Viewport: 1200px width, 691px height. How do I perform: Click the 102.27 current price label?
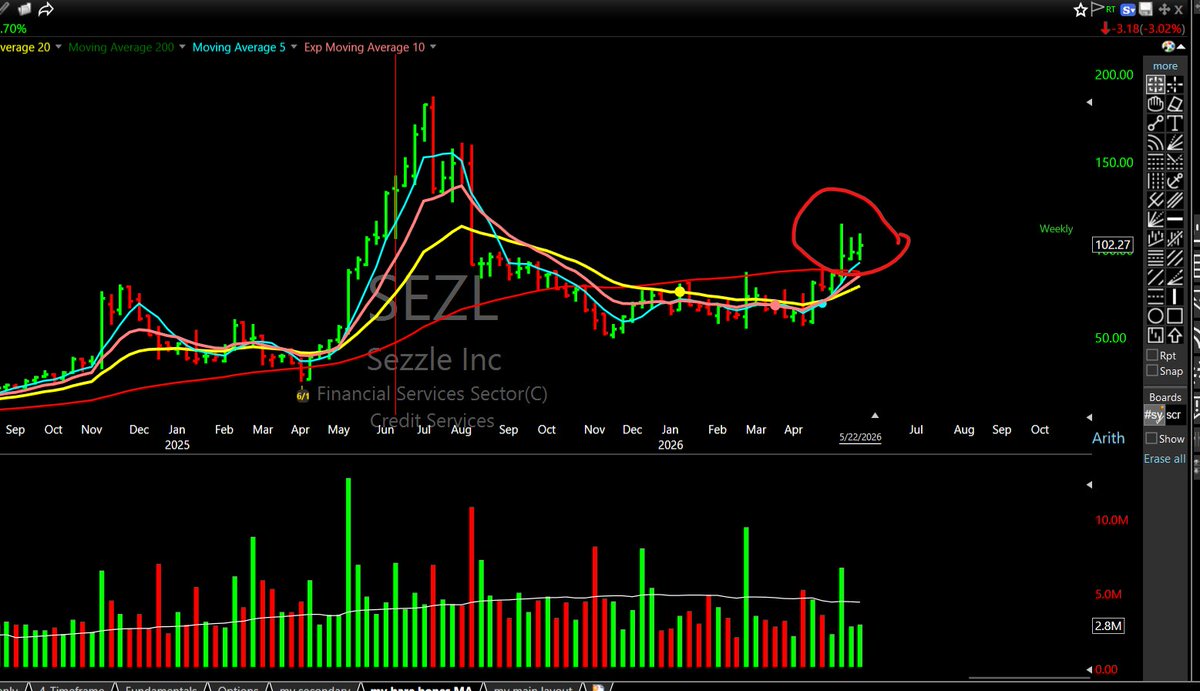coord(1111,244)
